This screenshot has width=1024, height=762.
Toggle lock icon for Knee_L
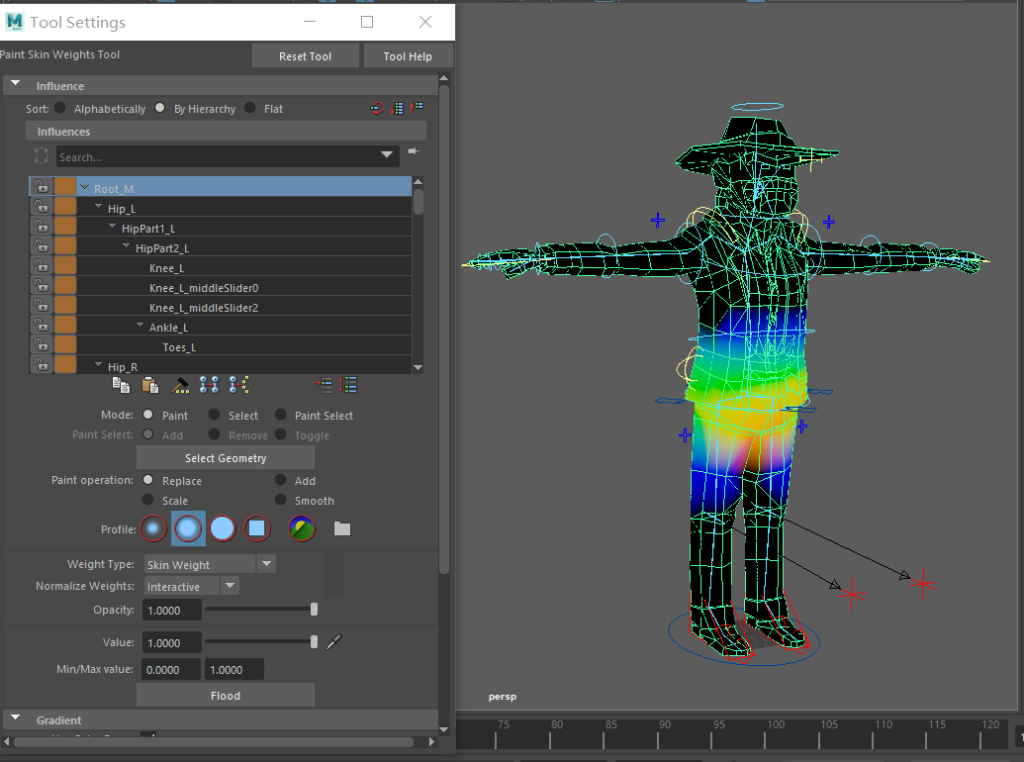[x=41, y=266]
